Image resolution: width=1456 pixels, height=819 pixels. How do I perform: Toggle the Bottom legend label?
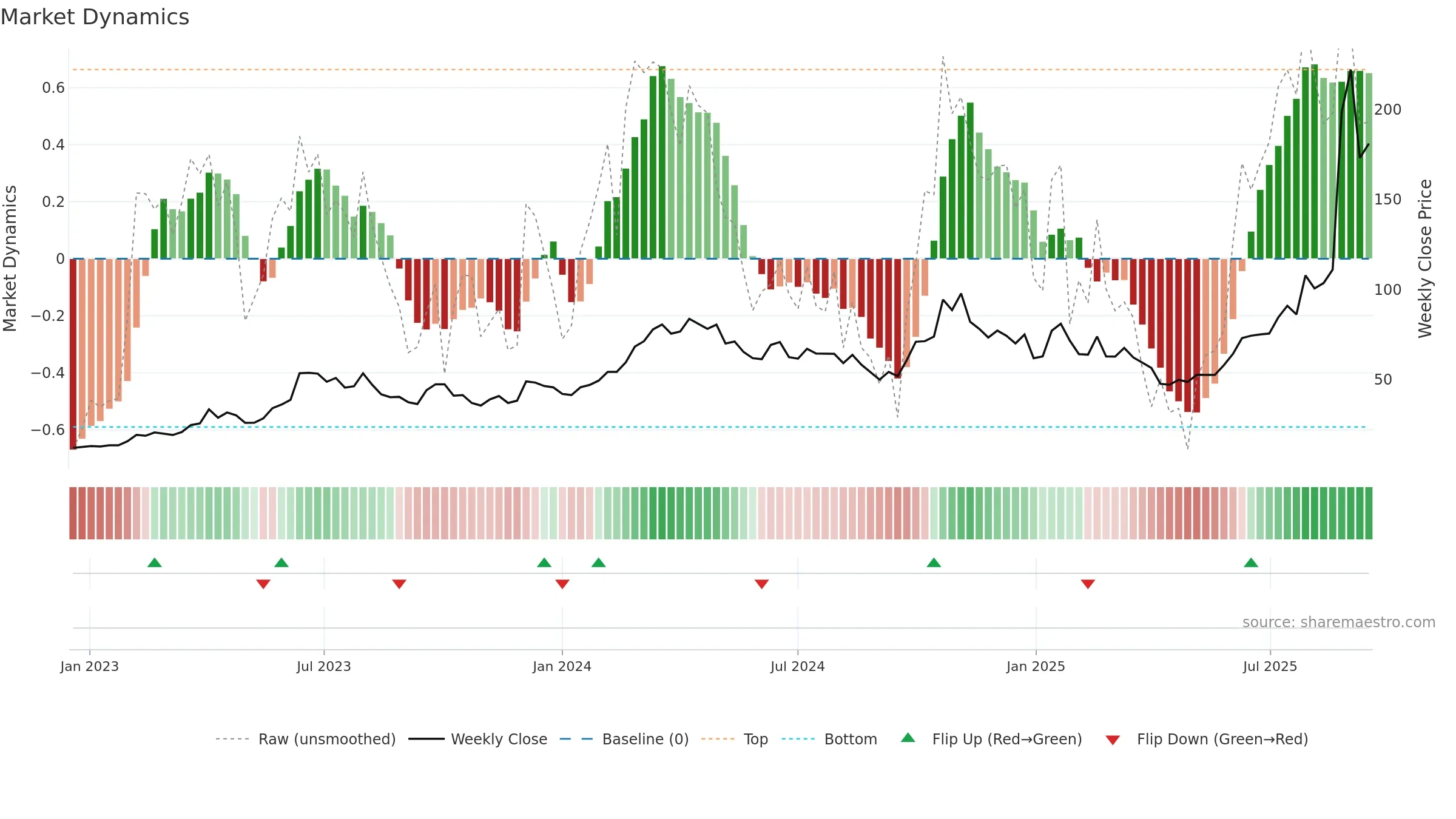point(851,739)
